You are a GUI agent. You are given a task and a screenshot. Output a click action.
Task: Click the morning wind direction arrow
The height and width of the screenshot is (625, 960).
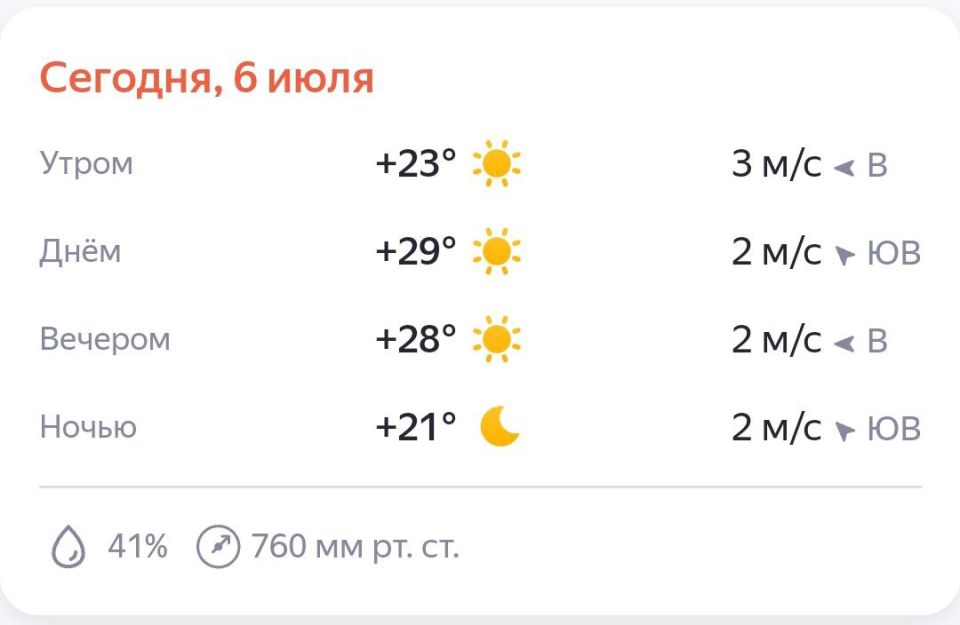pos(844,167)
